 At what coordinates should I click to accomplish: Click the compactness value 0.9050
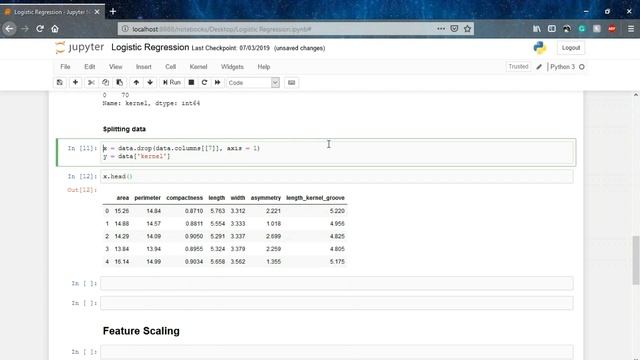[x=194, y=236]
